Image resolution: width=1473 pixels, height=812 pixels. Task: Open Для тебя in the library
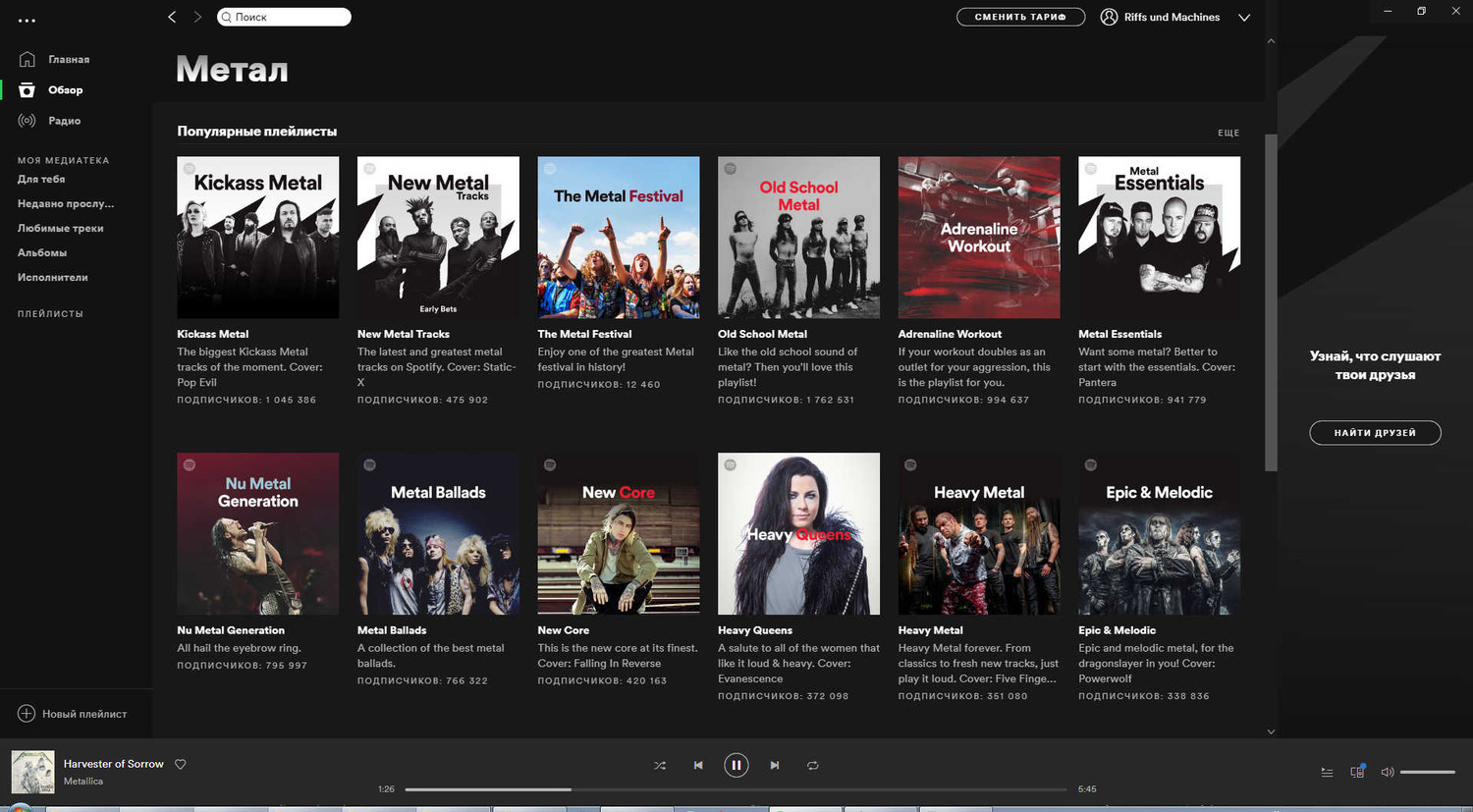pos(41,179)
